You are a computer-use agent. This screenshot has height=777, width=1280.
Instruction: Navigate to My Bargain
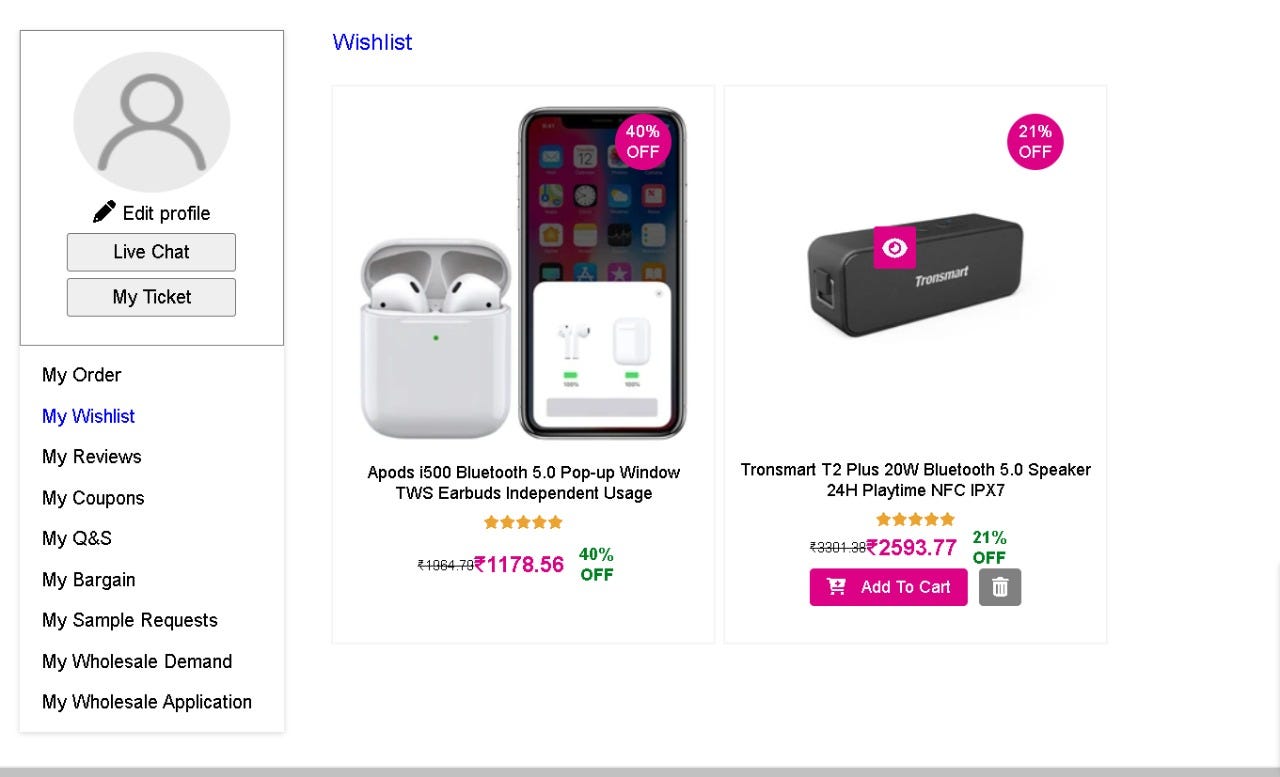88,580
